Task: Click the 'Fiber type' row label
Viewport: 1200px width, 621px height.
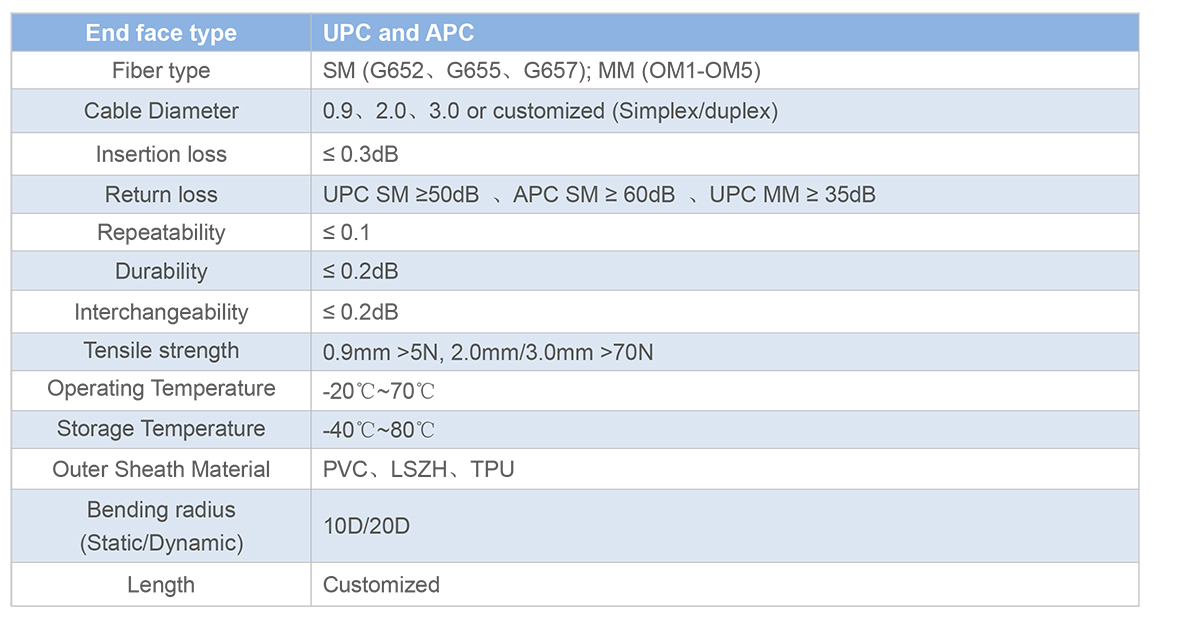Action: tap(161, 71)
